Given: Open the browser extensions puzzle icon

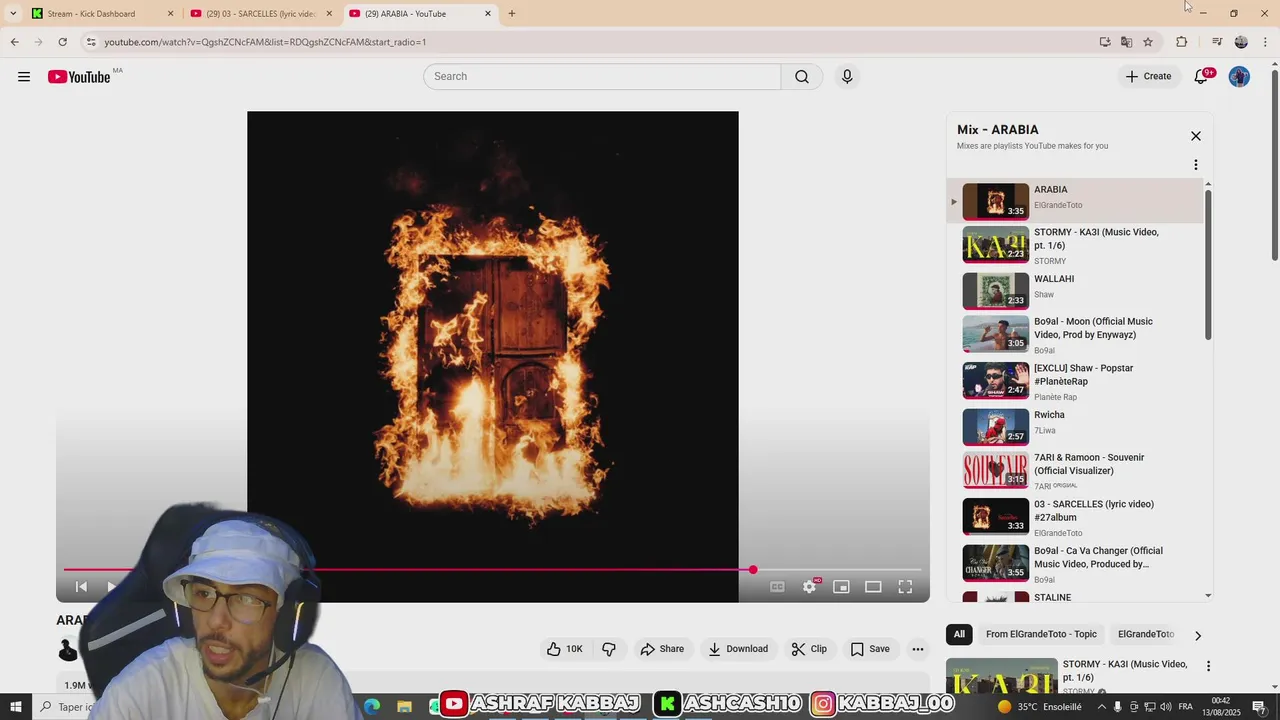Looking at the screenshot, I should click(x=1181, y=42).
